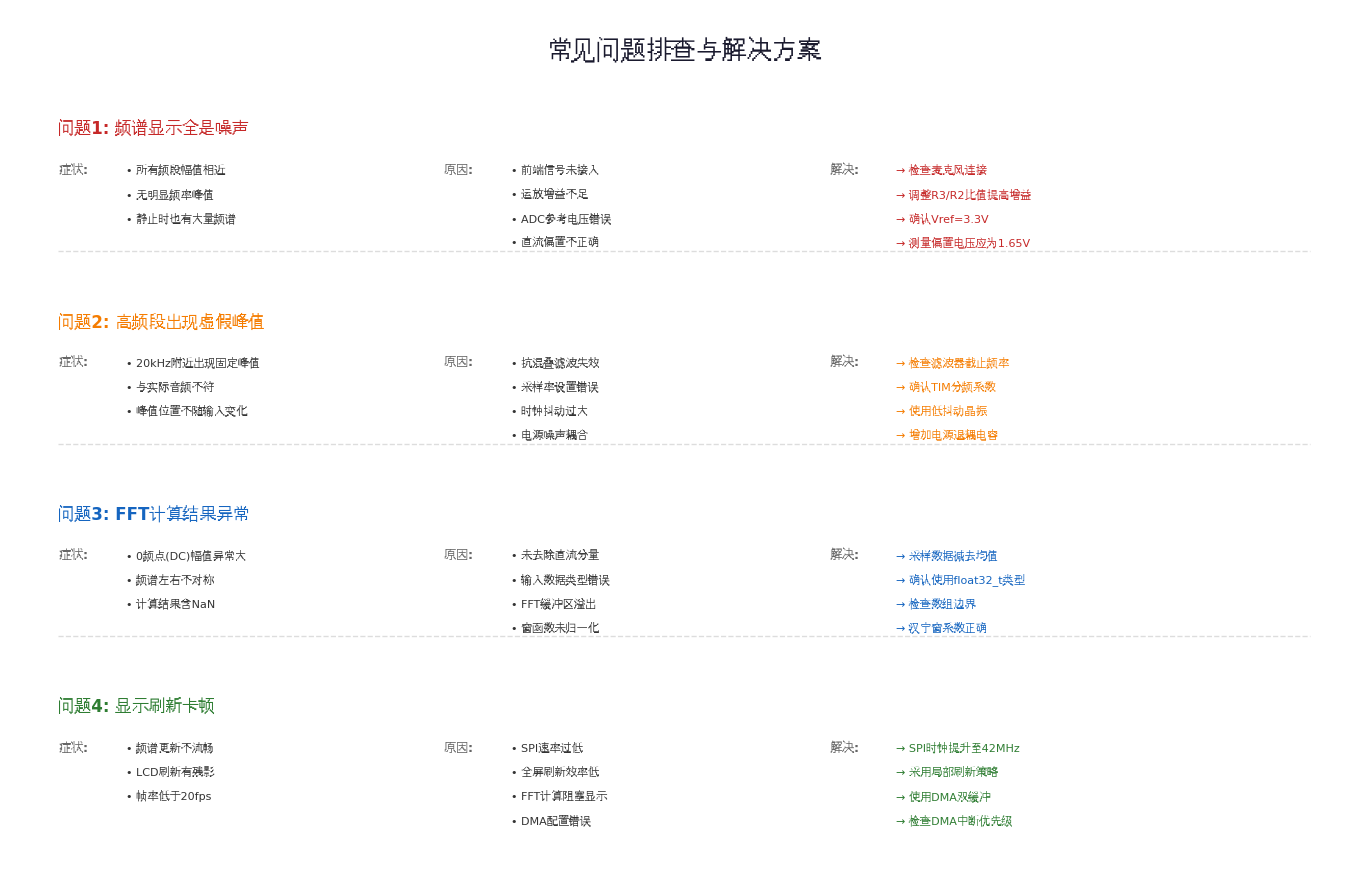This screenshot has width=1368, height=887.
Task: Click cause FFT计算阻塞显示
Action: pyautogui.click(x=565, y=796)
